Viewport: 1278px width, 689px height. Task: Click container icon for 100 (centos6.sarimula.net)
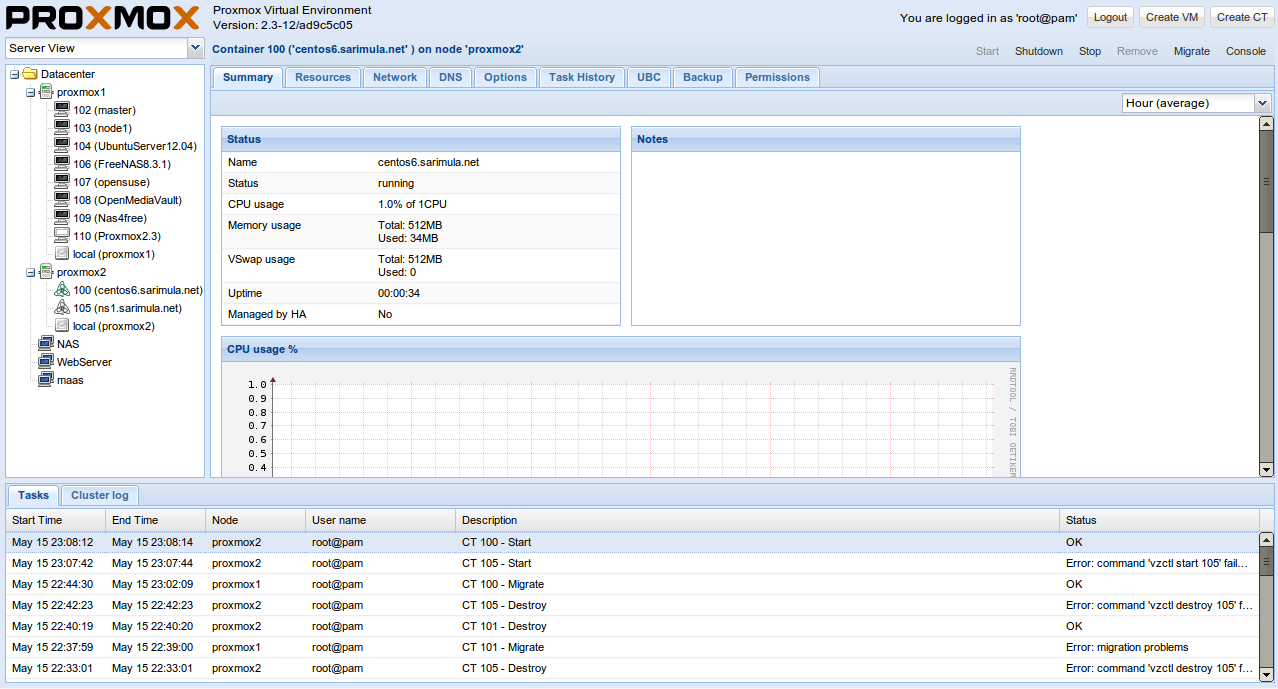[x=62, y=290]
